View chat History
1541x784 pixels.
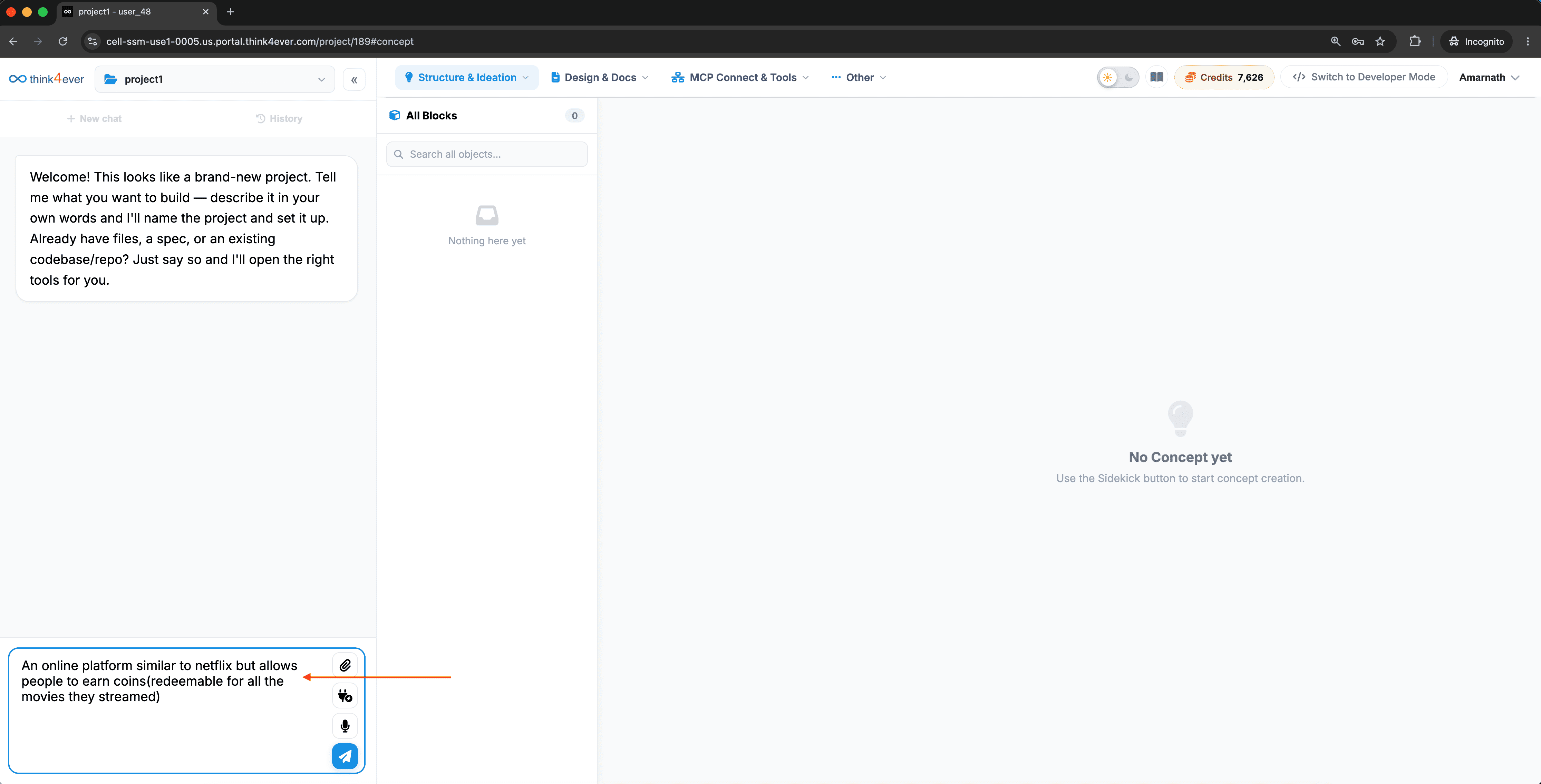tap(279, 118)
